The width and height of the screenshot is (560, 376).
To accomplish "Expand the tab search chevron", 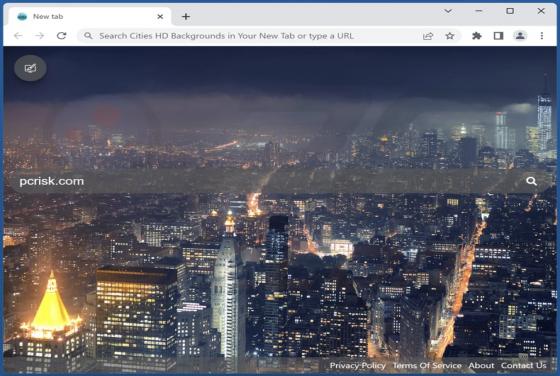I will (448, 11).
